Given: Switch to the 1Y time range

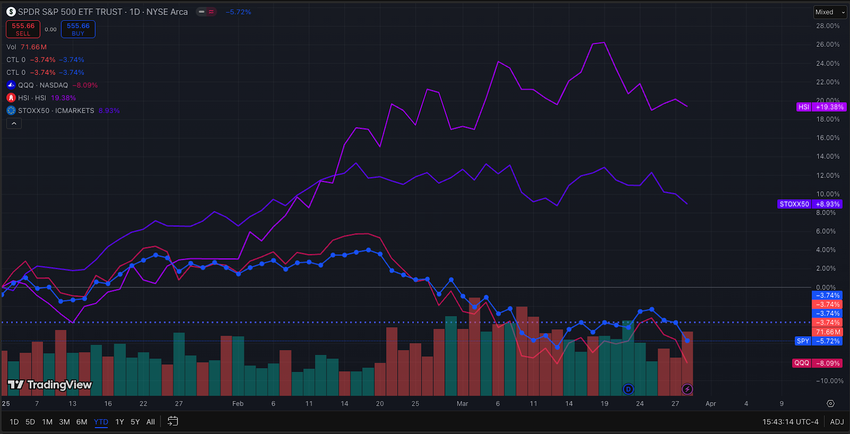Looking at the screenshot, I should tap(120, 422).
